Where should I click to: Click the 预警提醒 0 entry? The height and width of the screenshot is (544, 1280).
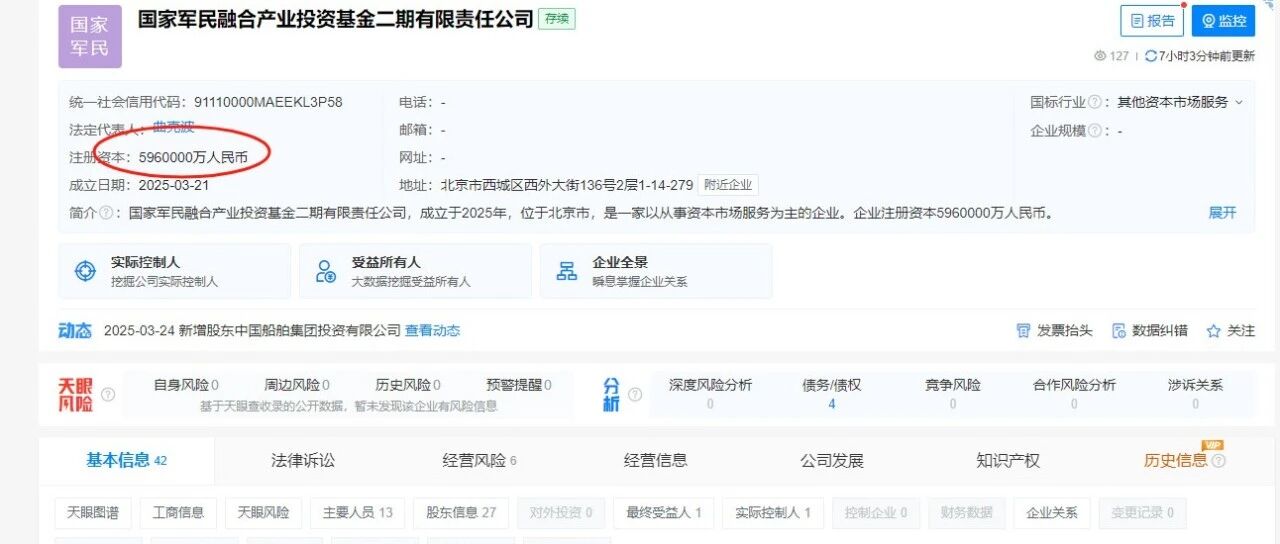pos(519,385)
